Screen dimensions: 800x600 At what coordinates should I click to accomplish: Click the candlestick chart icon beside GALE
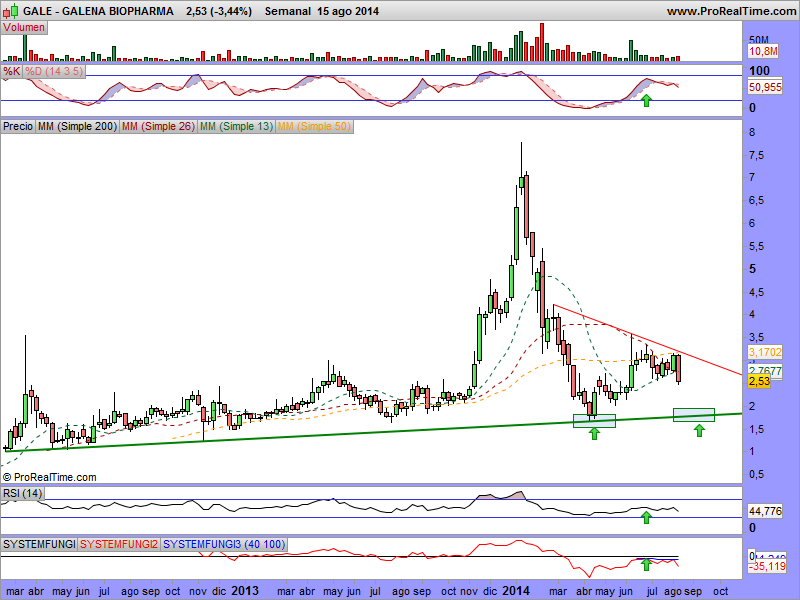point(11,11)
